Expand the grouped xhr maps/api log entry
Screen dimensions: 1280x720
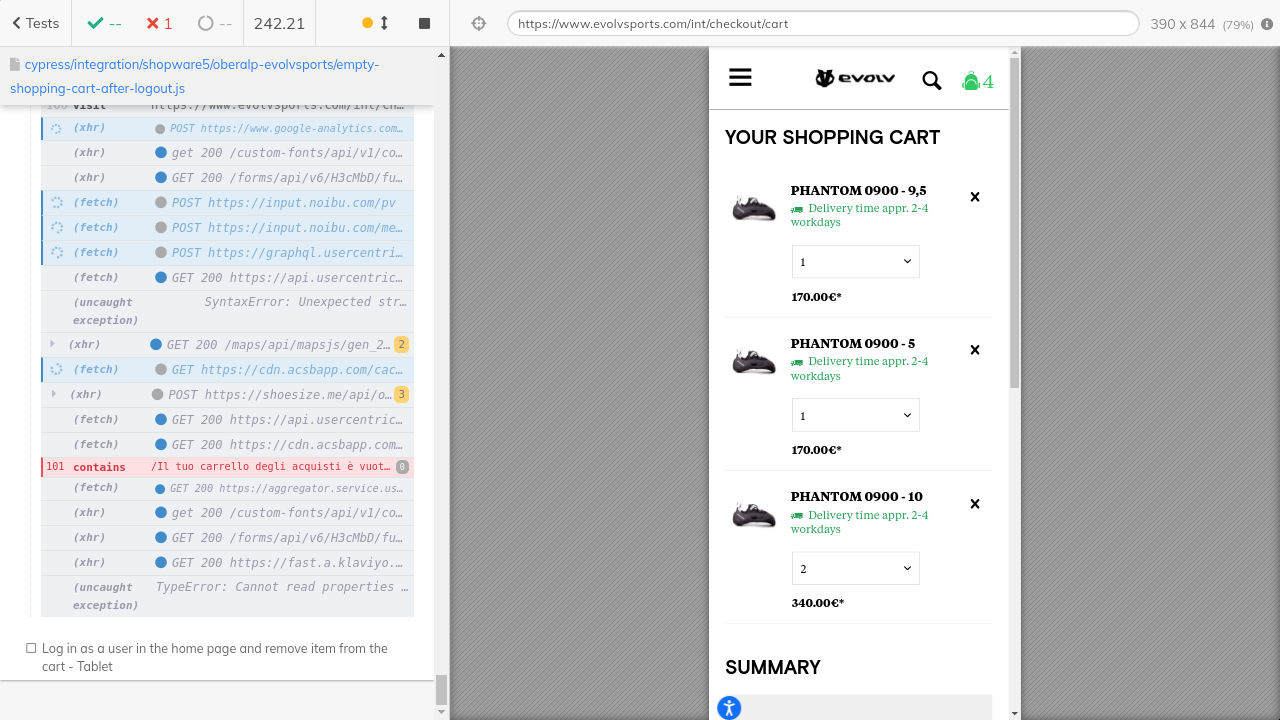[x=52, y=344]
